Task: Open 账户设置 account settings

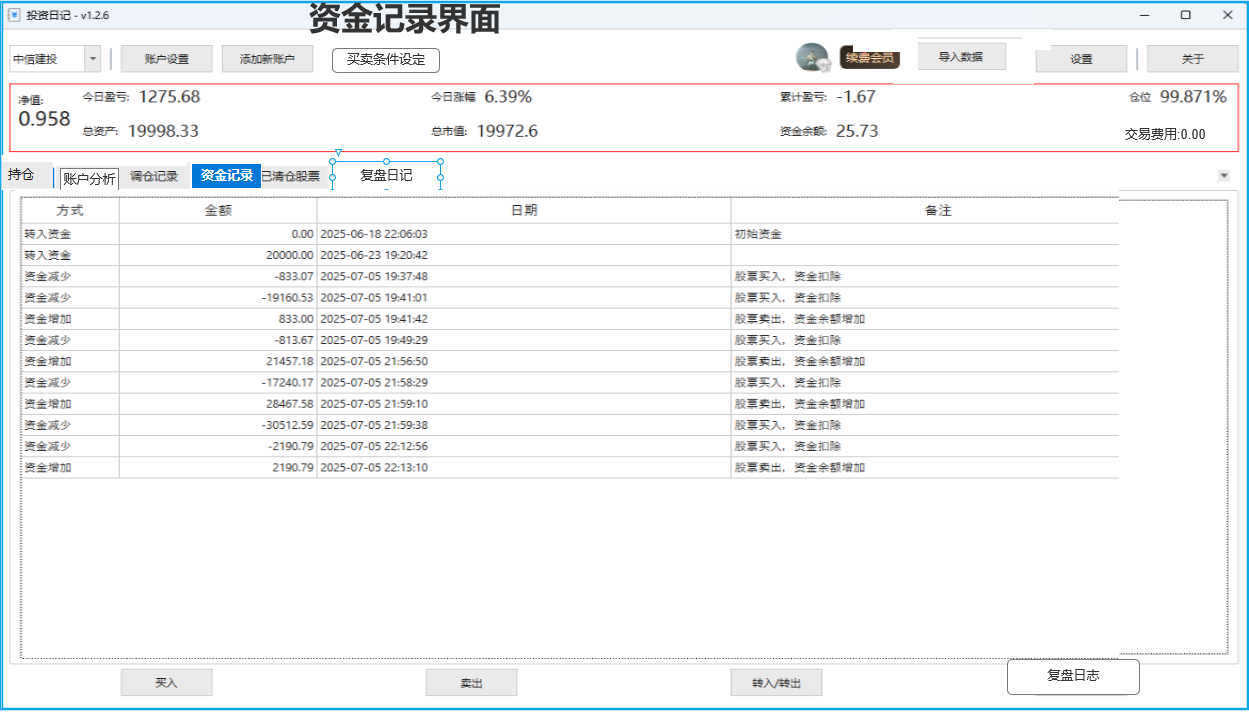Action: [166, 58]
